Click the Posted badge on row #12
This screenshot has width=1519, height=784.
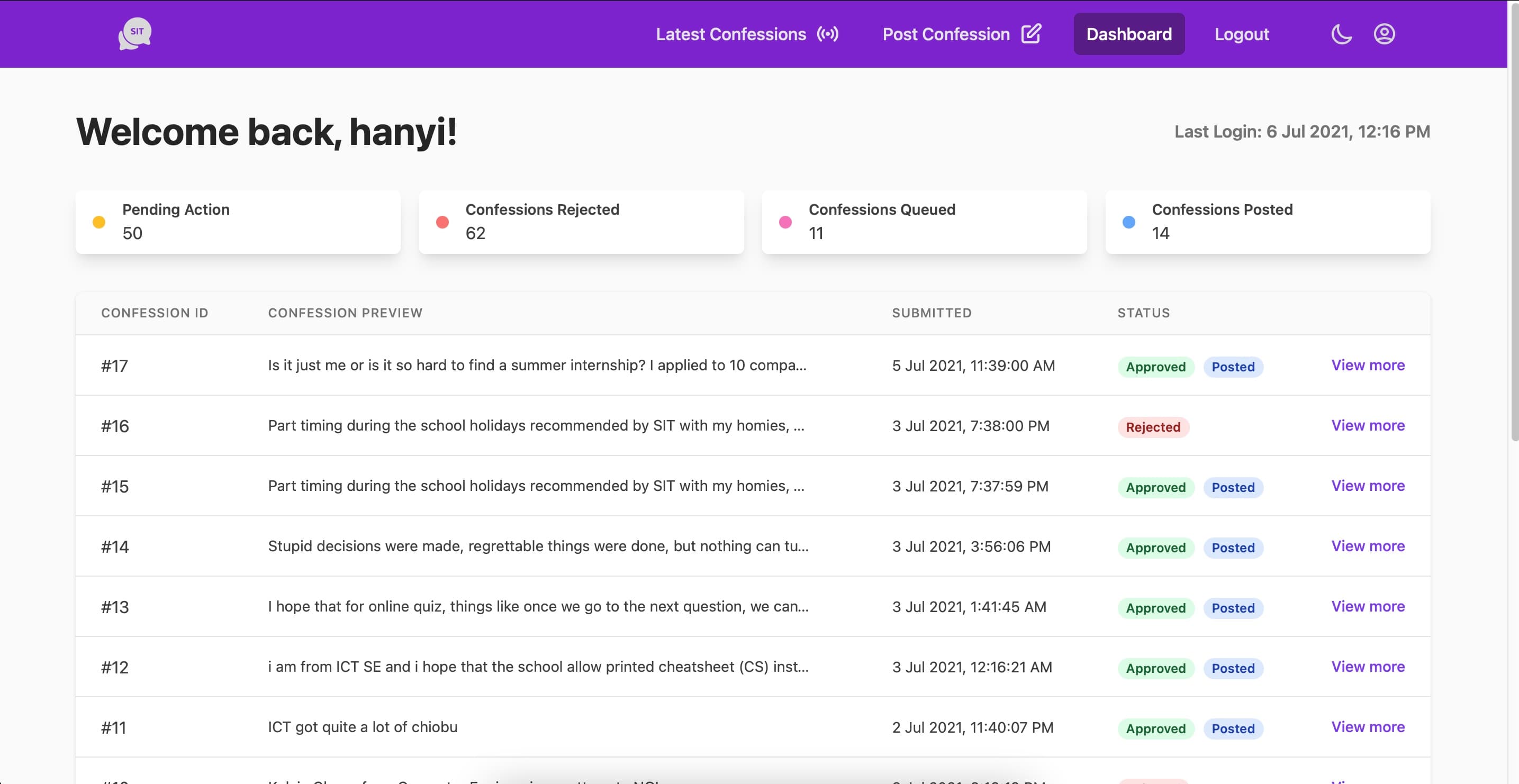1233,669
